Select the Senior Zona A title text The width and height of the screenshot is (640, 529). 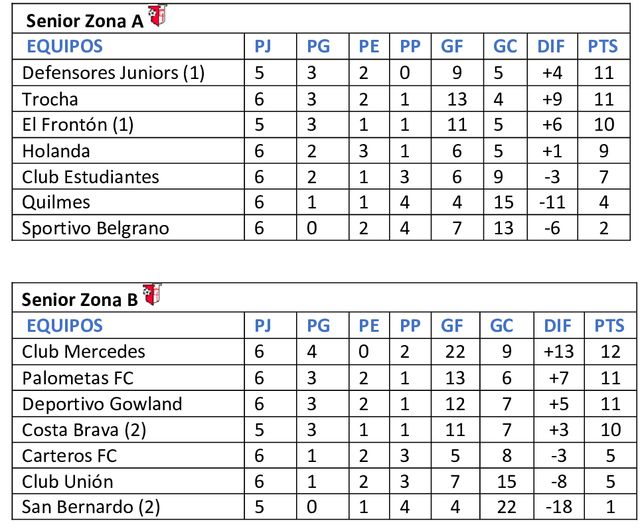tap(83, 20)
